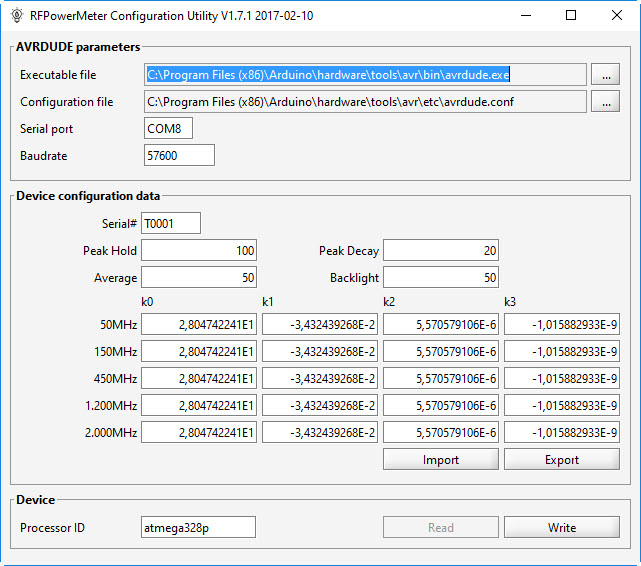This screenshot has height=566, width=641.
Task: Select the 50MHz k0 coefficient field
Action: pyautogui.click(x=199, y=324)
